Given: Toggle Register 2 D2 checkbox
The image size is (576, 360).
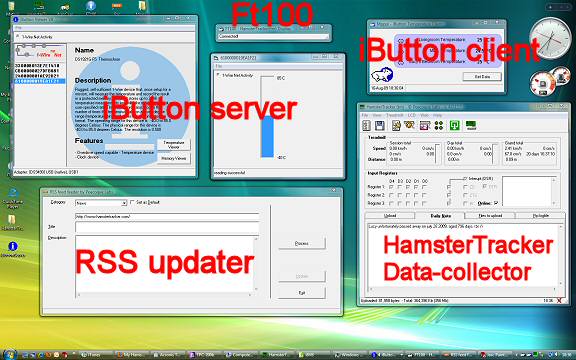Looking at the screenshot, I should click(408, 195).
